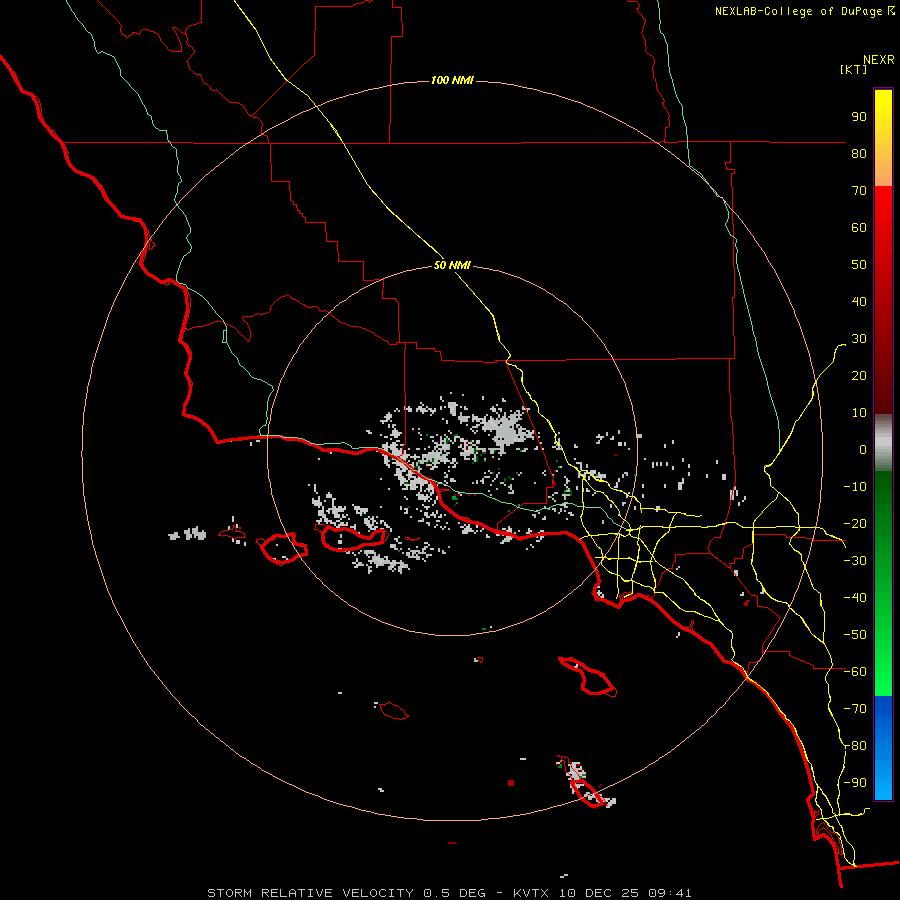This screenshot has height=900, width=900.
Task: Select the -20 value on the velocity scale
Action: 855,523
